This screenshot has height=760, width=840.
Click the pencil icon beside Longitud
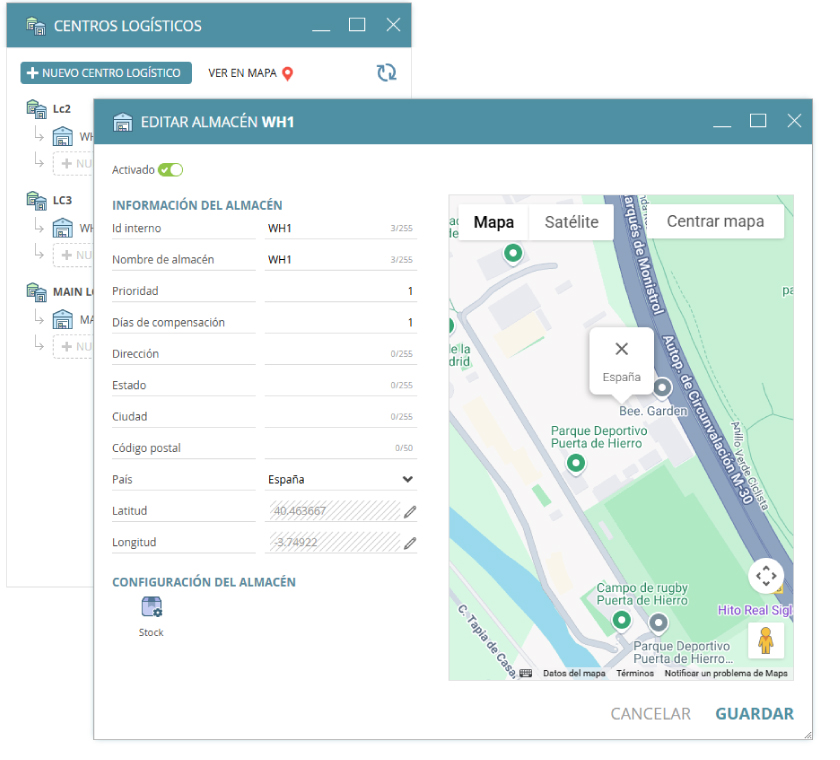(409, 543)
